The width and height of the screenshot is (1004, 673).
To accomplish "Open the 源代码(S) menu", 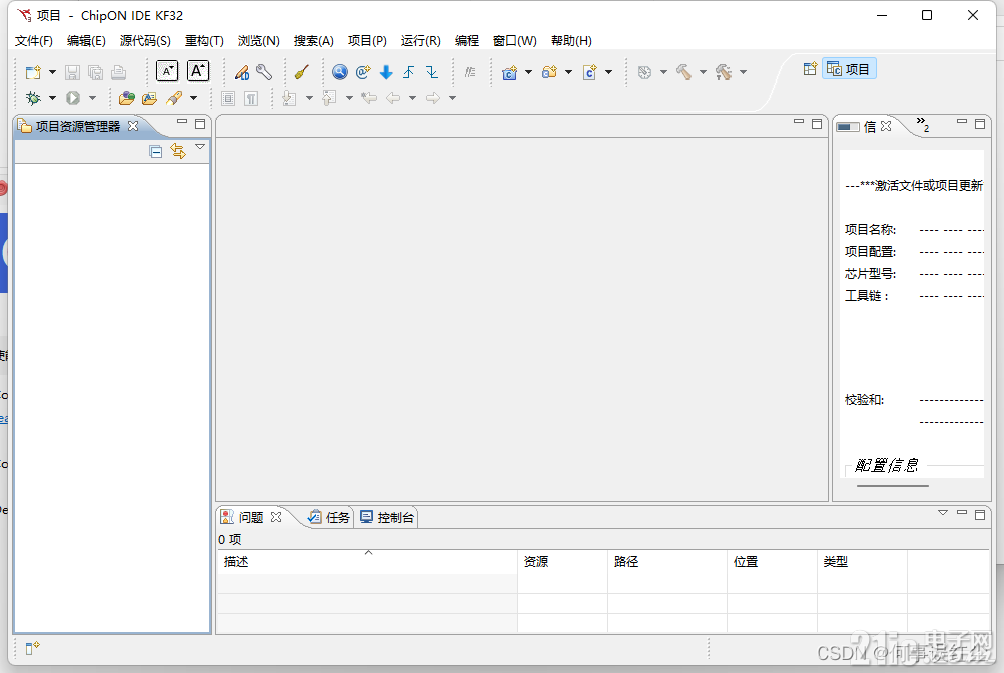I will 145,41.
